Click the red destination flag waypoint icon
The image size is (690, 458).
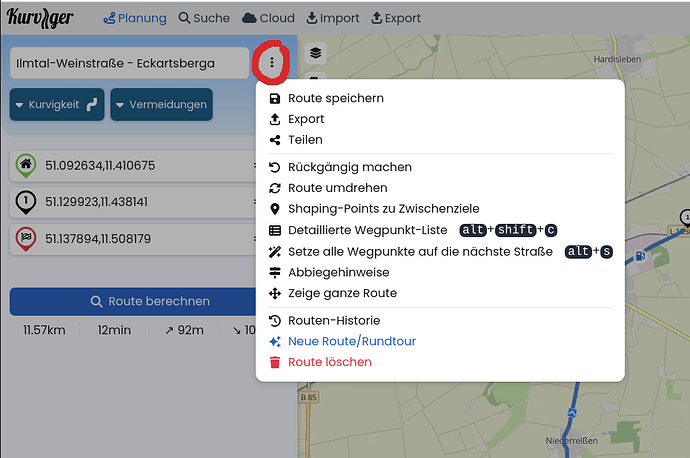[x=26, y=238]
